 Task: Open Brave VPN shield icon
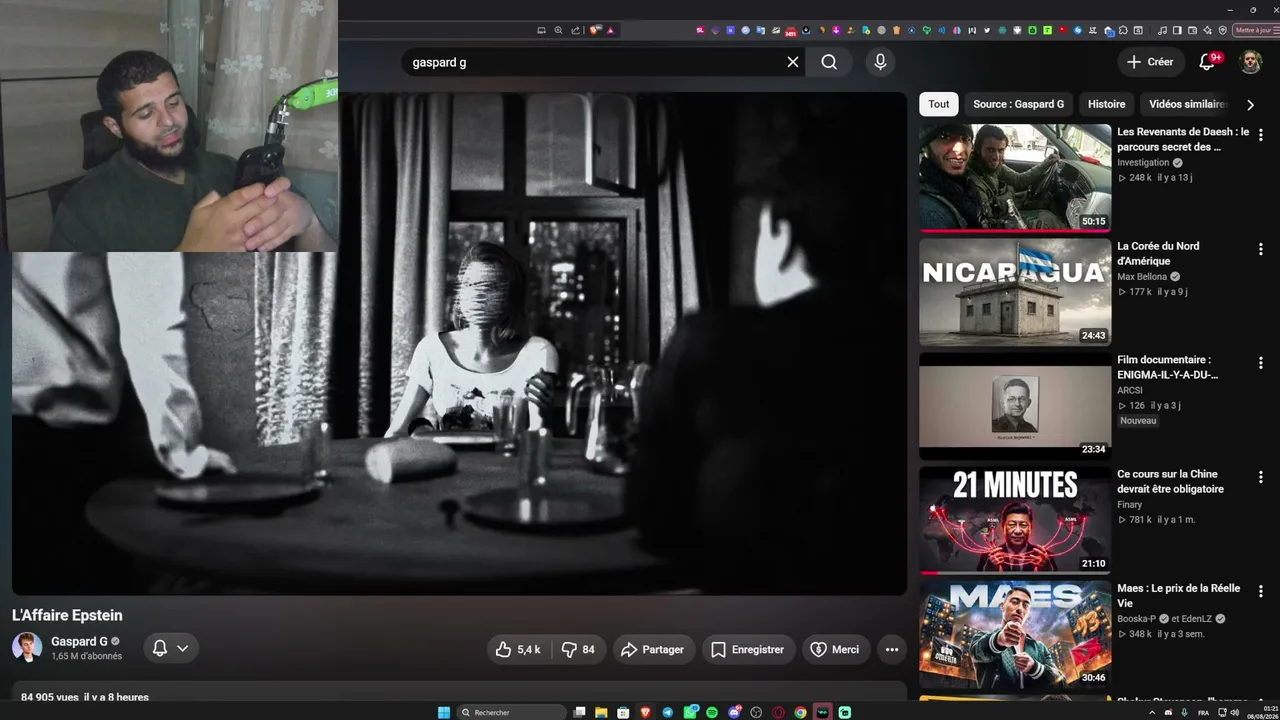pyautogui.click(x=1222, y=30)
